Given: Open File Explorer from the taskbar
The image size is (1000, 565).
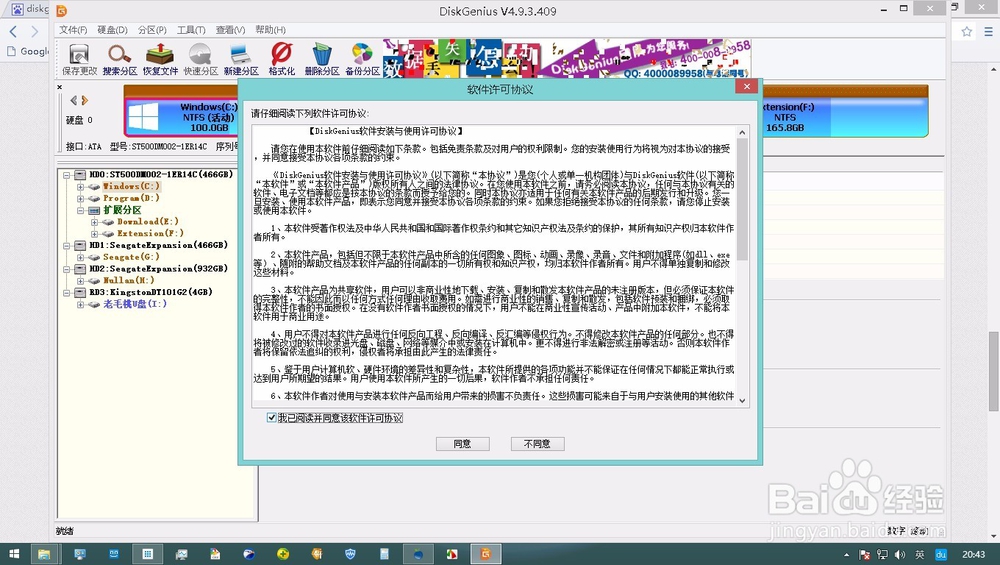Looking at the screenshot, I should (x=44, y=554).
